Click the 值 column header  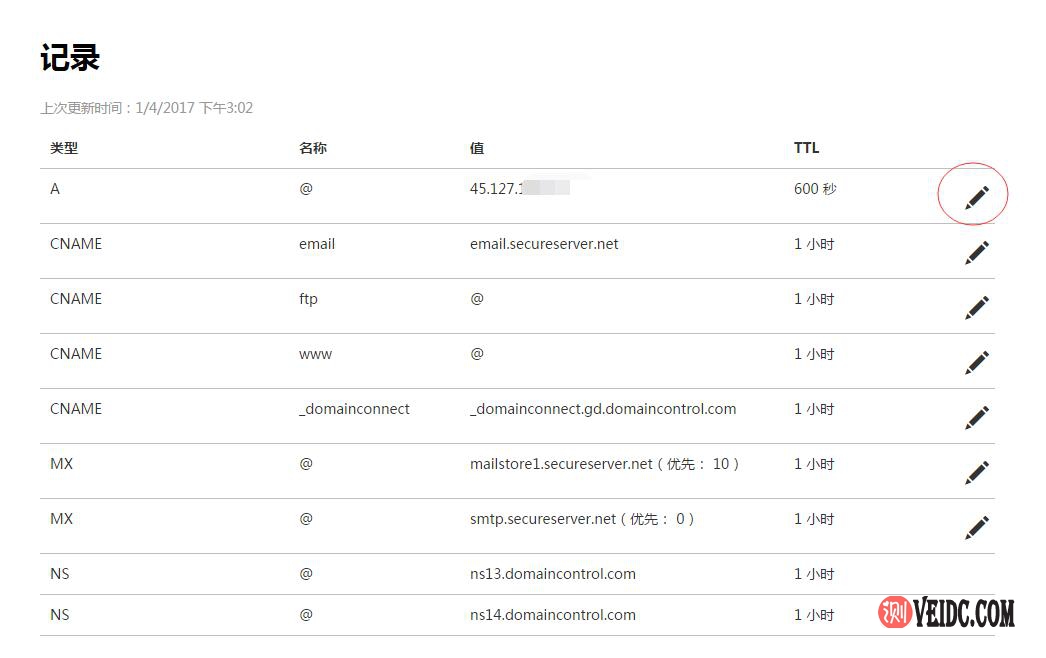pos(477,148)
